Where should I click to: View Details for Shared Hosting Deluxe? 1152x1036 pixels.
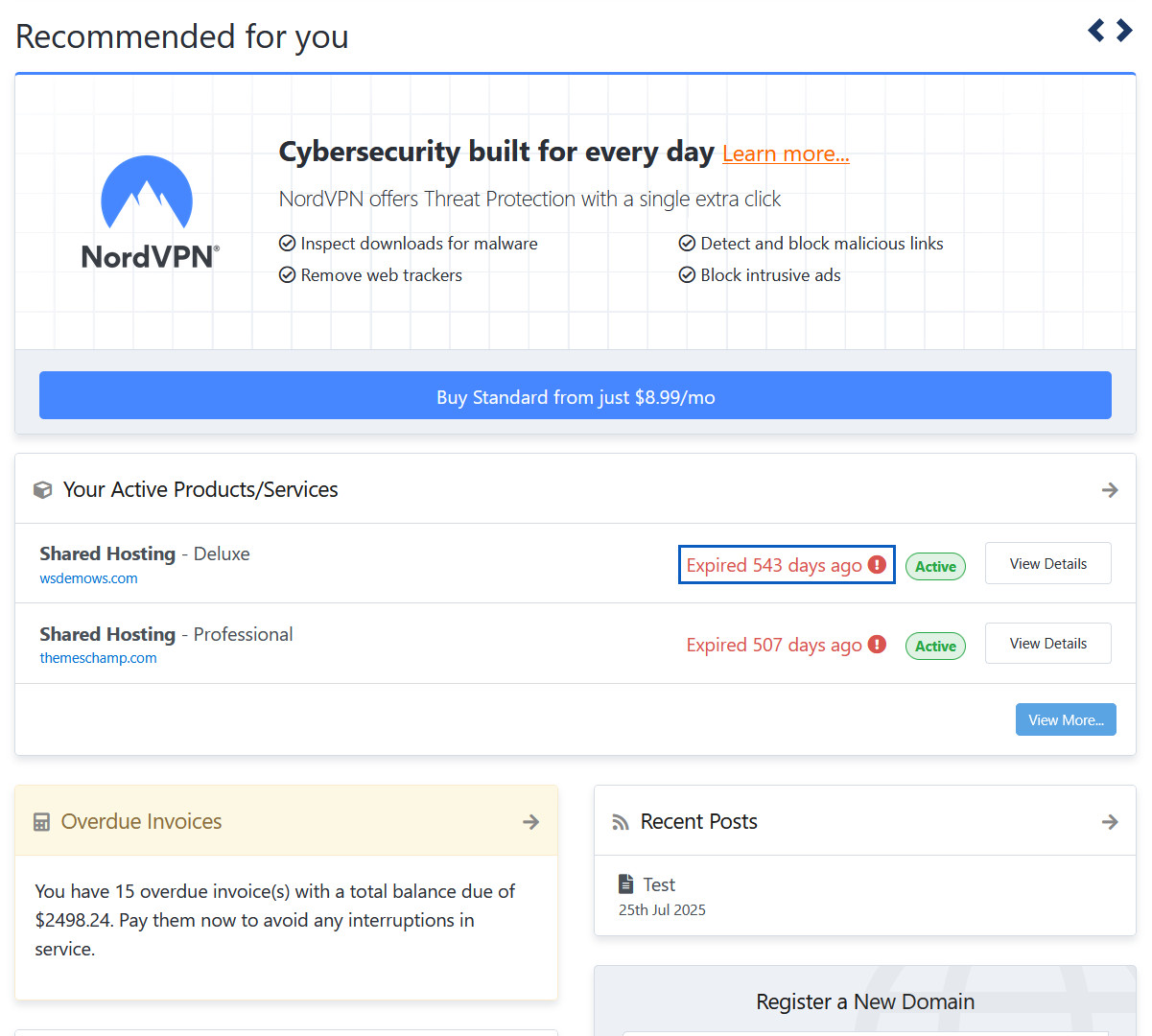pyautogui.click(x=1047, y=564)
